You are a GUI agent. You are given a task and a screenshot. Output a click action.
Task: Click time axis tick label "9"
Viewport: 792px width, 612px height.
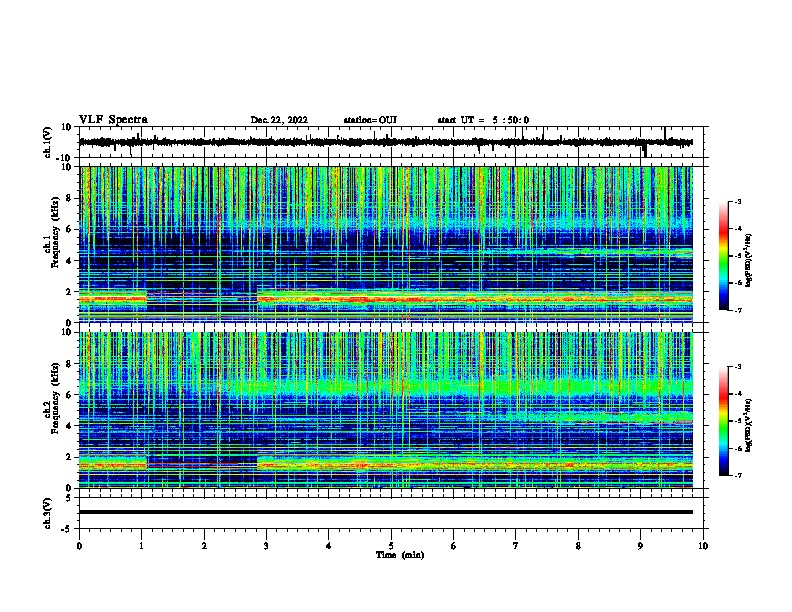pyautogui.click(x=640, y=546)
